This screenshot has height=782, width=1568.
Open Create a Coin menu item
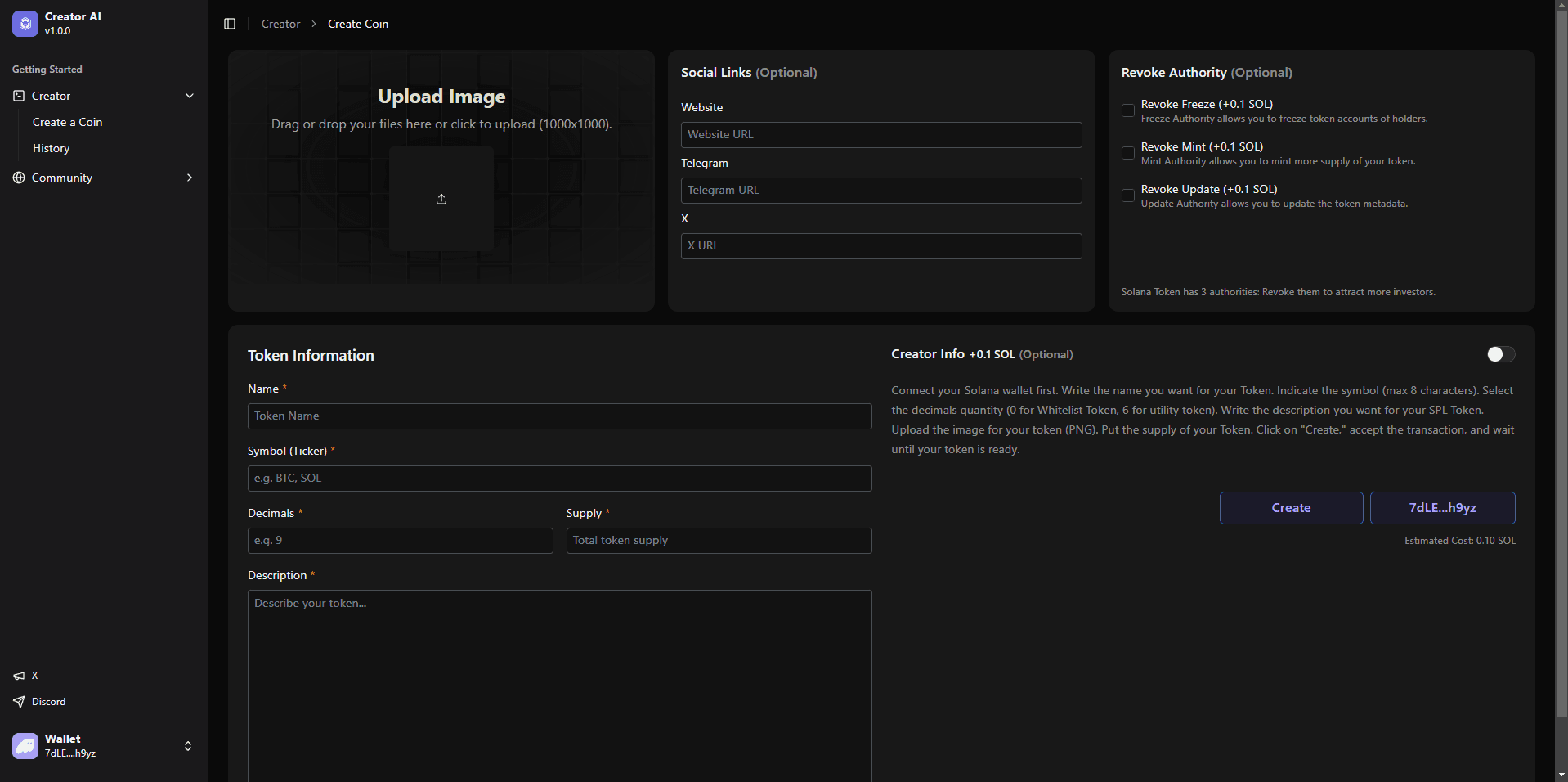pos(68,122)
